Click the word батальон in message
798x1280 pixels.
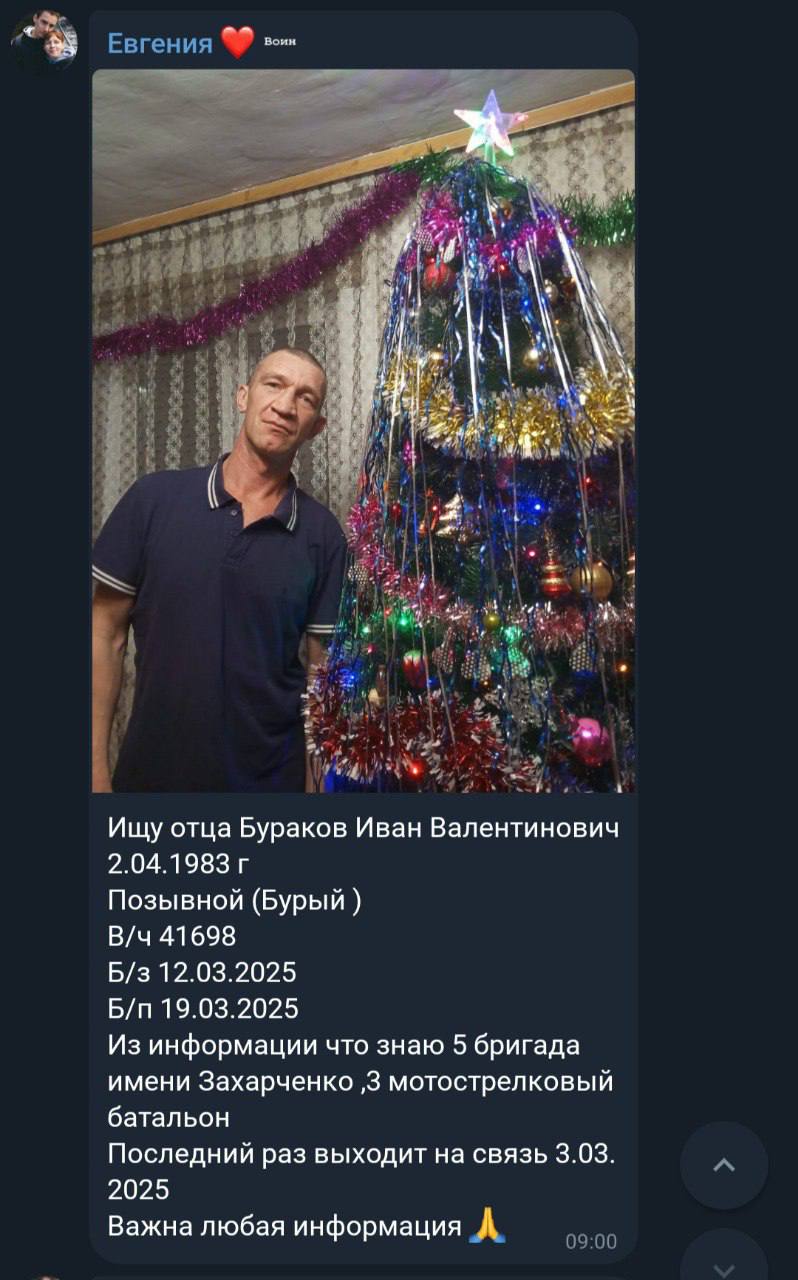(x=169, y=1117)
